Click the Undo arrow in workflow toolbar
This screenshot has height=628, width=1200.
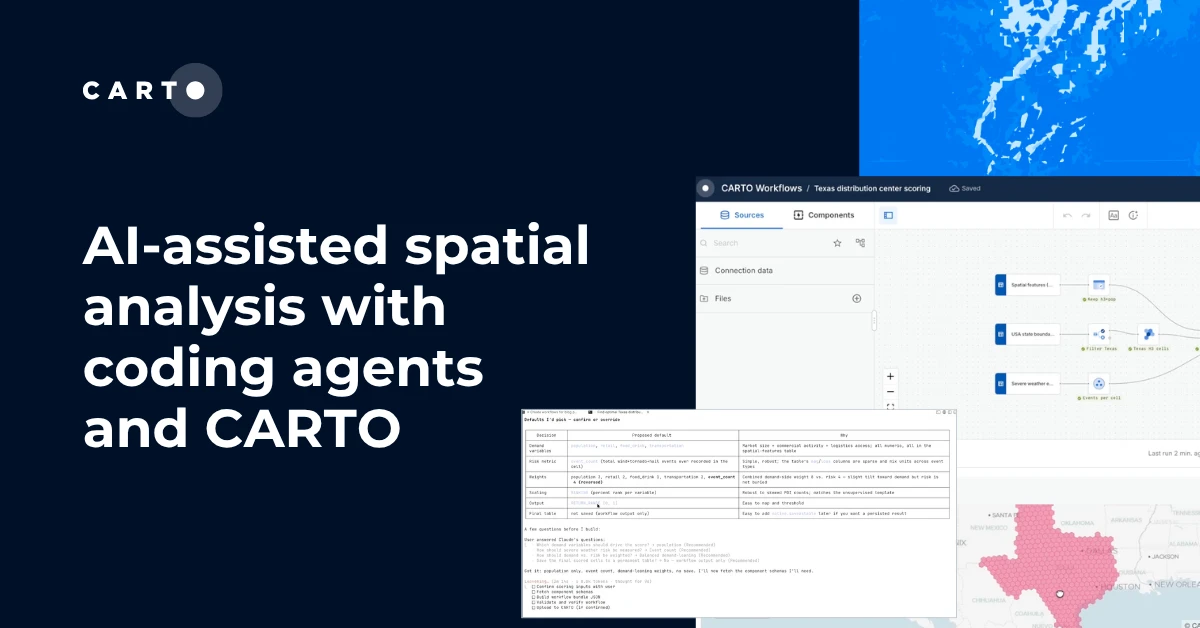pos(1068,215)
